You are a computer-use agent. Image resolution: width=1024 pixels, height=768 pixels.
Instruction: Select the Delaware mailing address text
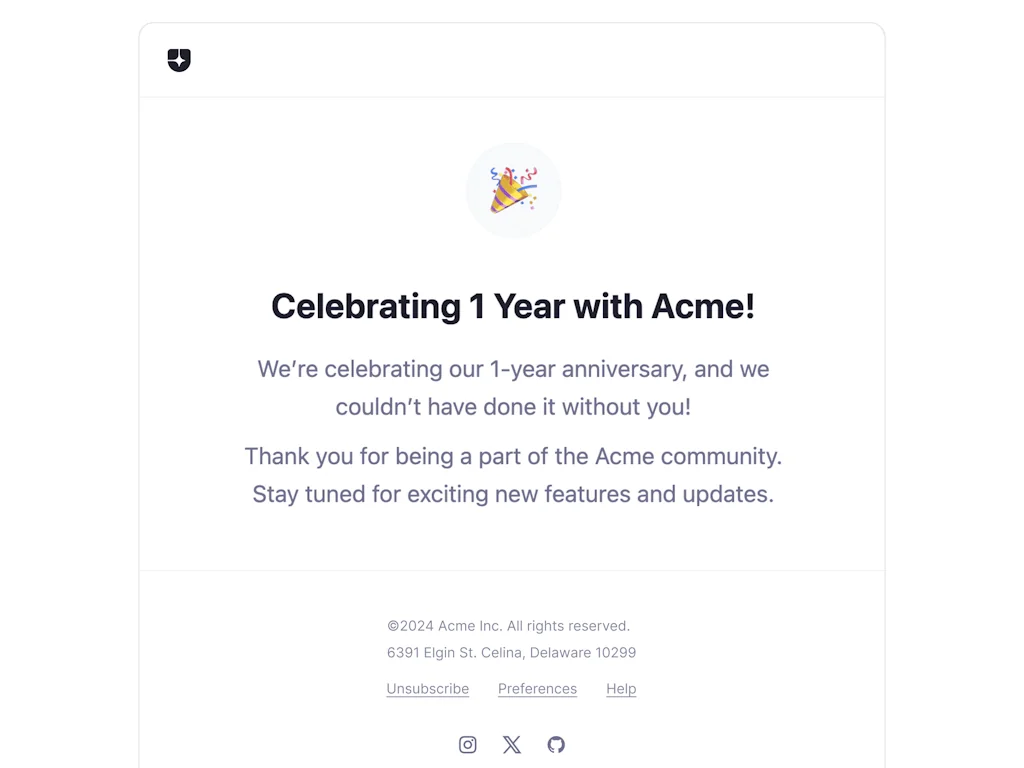click(511, 652)
